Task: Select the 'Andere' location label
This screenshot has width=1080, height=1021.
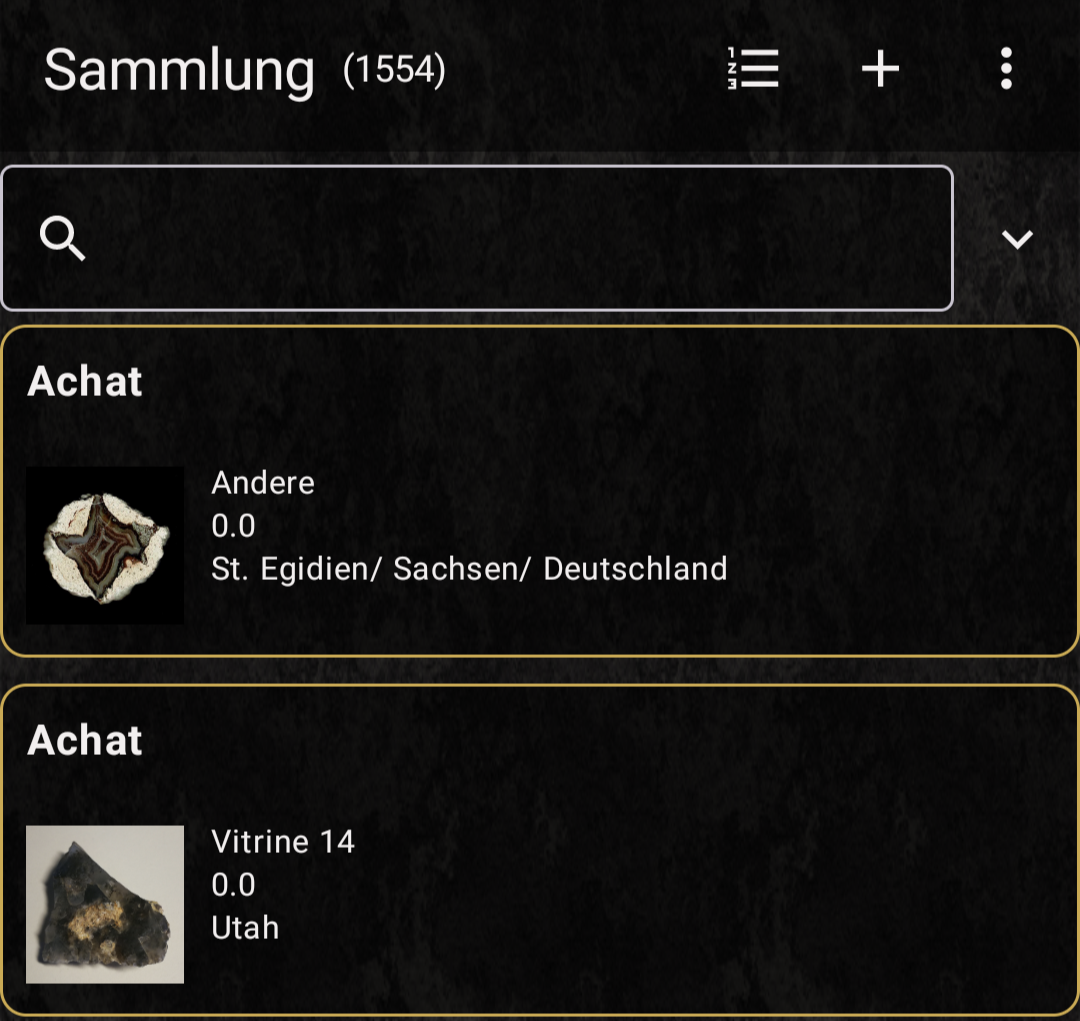Action: point(263,483)
